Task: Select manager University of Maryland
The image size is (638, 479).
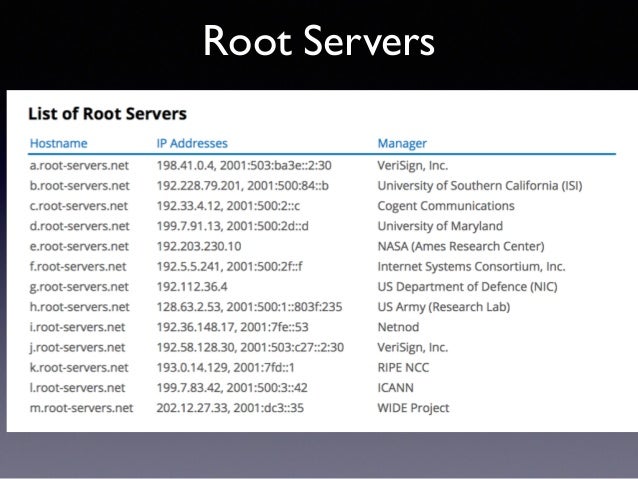Action: click(440, 226)
